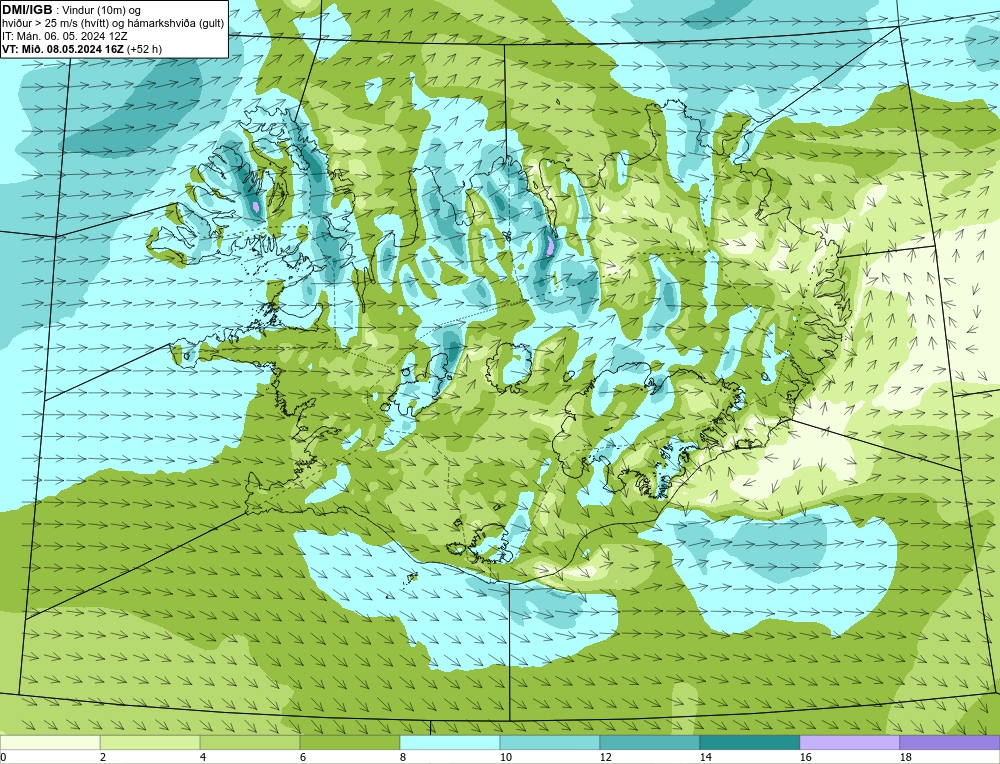Click the 14-16 m/s dark teal swatch
Screen dimensions: 1000x764
tap(750, 742)
